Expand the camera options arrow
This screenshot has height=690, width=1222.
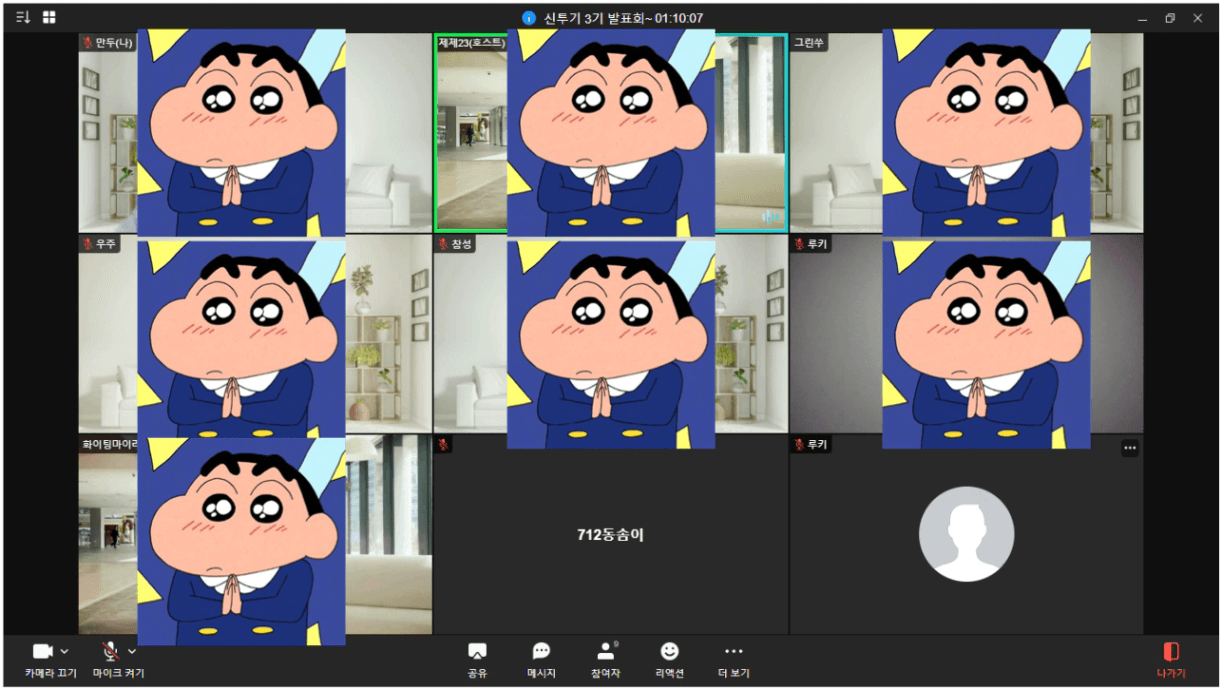pos(65,651)
